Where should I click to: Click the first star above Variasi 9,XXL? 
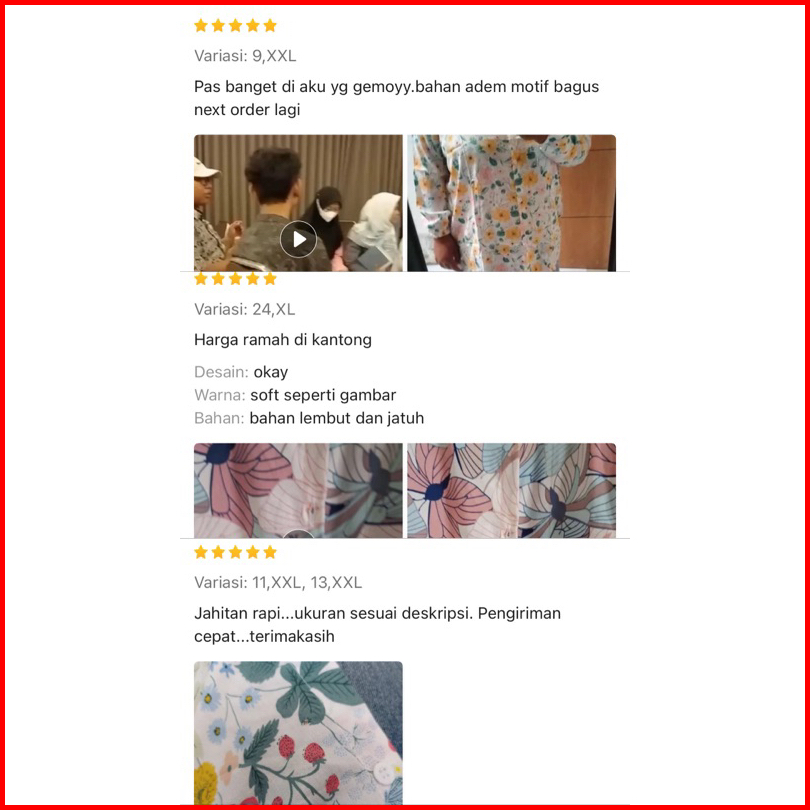coord(201,25)
